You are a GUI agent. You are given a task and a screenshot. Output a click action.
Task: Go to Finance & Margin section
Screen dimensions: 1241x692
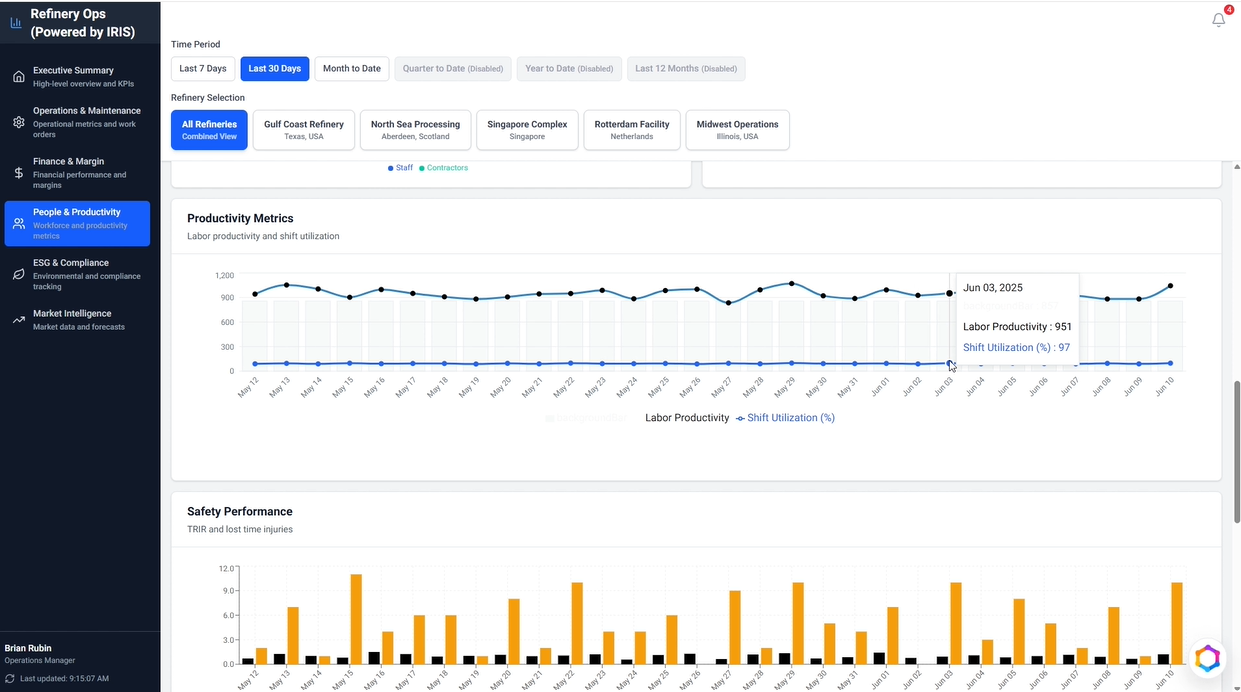[x=77, y=173]
